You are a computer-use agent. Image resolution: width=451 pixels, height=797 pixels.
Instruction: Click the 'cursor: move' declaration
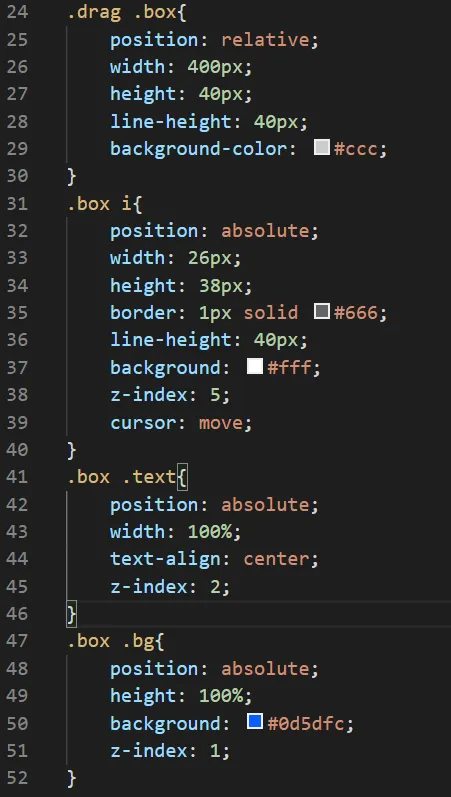coord(181,423)
